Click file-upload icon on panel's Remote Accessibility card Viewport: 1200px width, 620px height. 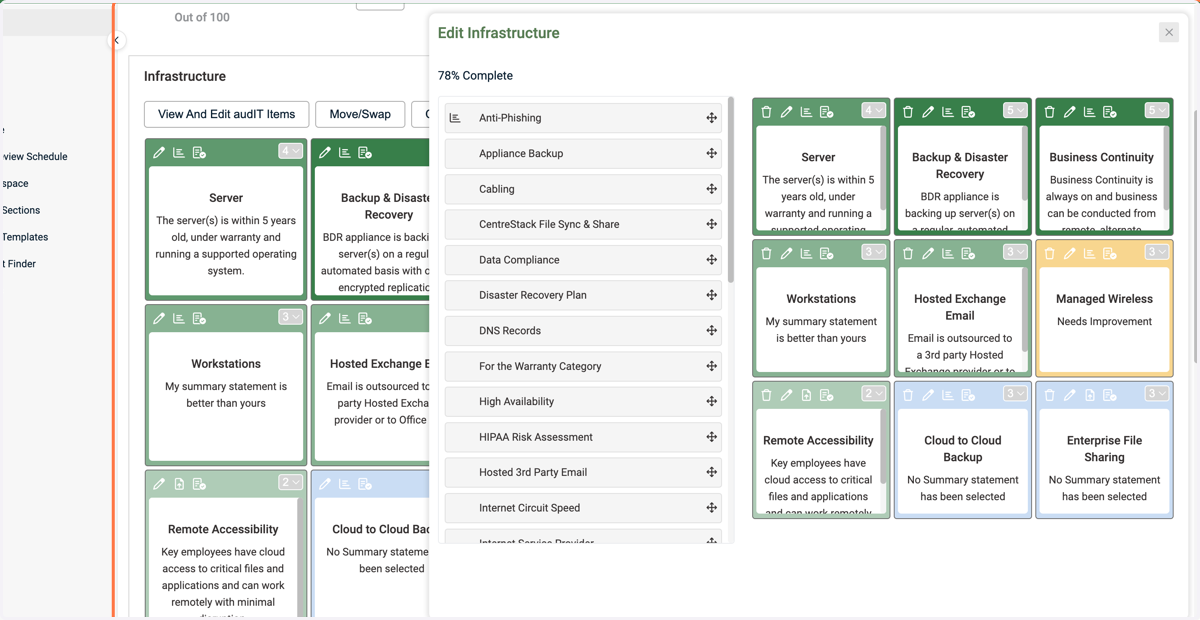(806, 395)
